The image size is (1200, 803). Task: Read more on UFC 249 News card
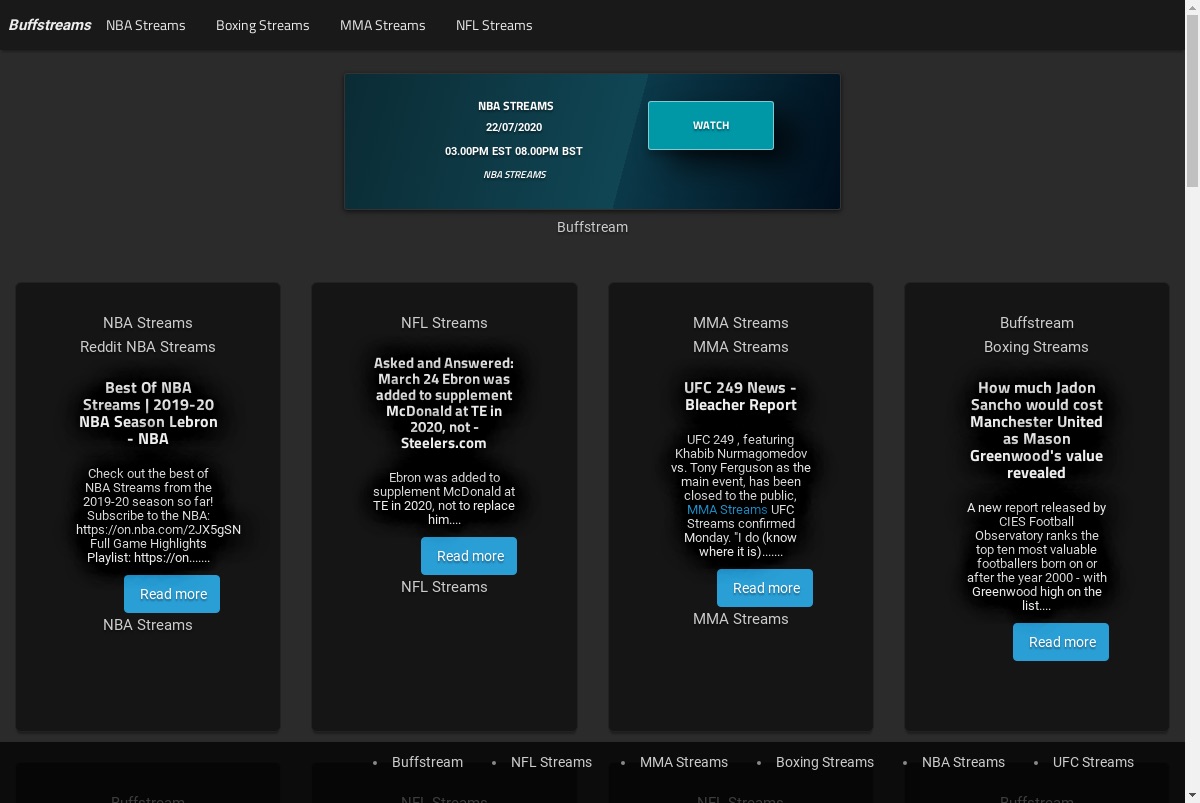click(765, 588)
